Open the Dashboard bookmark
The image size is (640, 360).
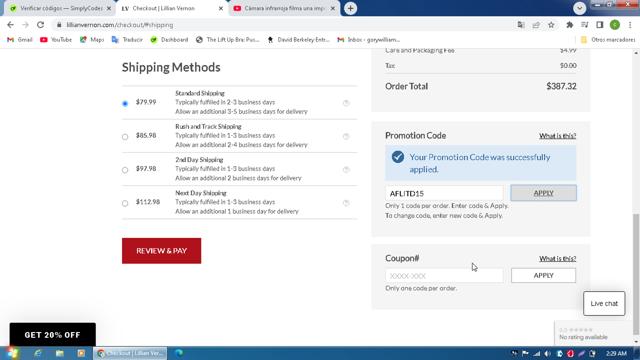[x=169, y=40]
